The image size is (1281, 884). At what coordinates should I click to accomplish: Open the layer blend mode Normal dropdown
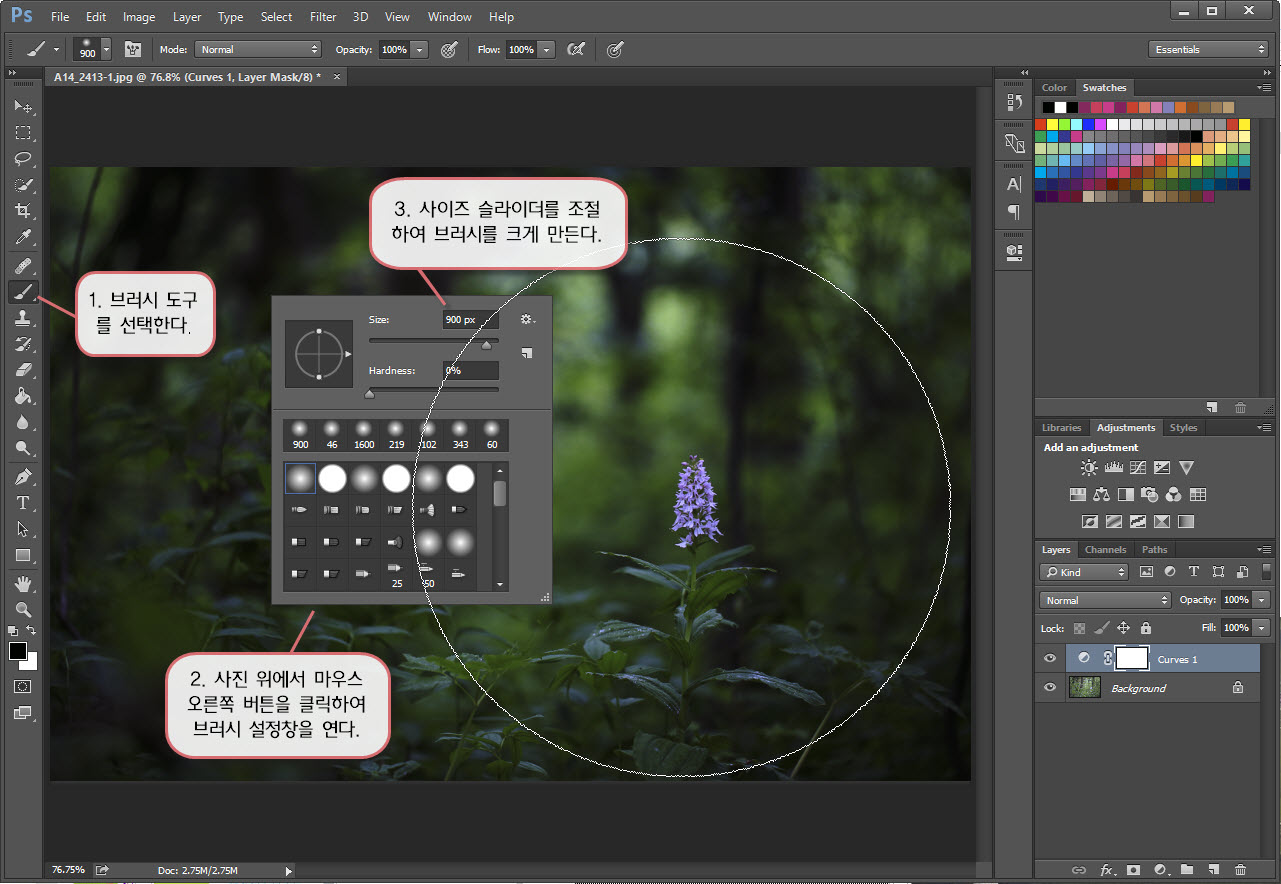[1105, 600]
